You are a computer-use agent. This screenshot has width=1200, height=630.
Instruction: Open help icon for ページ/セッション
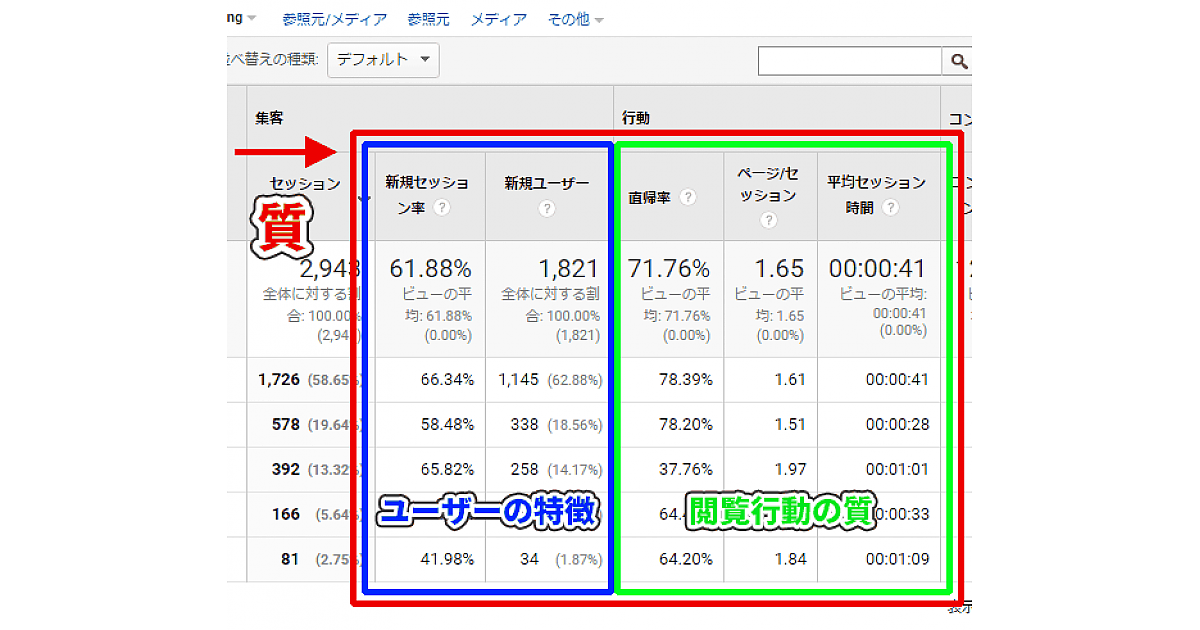tap(768, 220)
